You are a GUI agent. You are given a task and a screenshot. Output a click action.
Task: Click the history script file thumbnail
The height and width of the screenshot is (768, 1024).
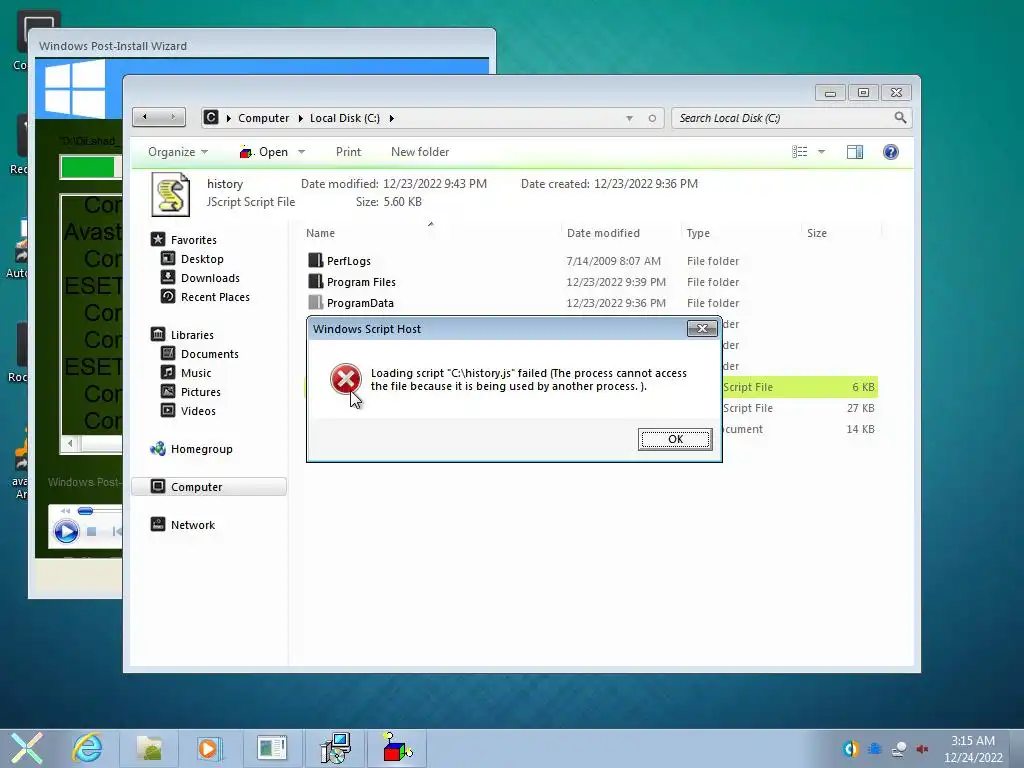point(170,194)
